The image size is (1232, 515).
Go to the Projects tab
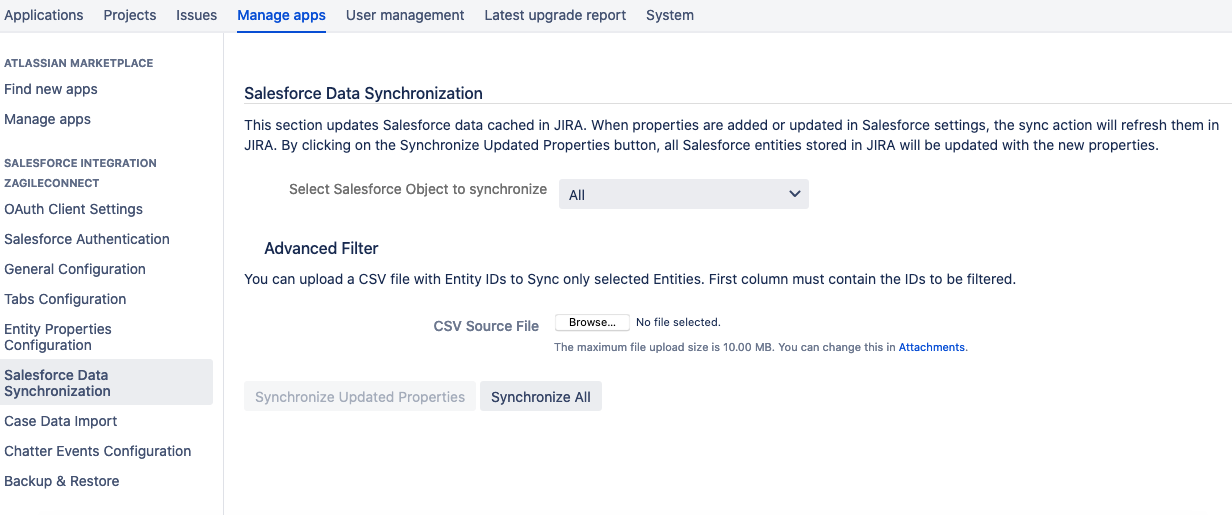pyautogui.click(x=129, y=15)
